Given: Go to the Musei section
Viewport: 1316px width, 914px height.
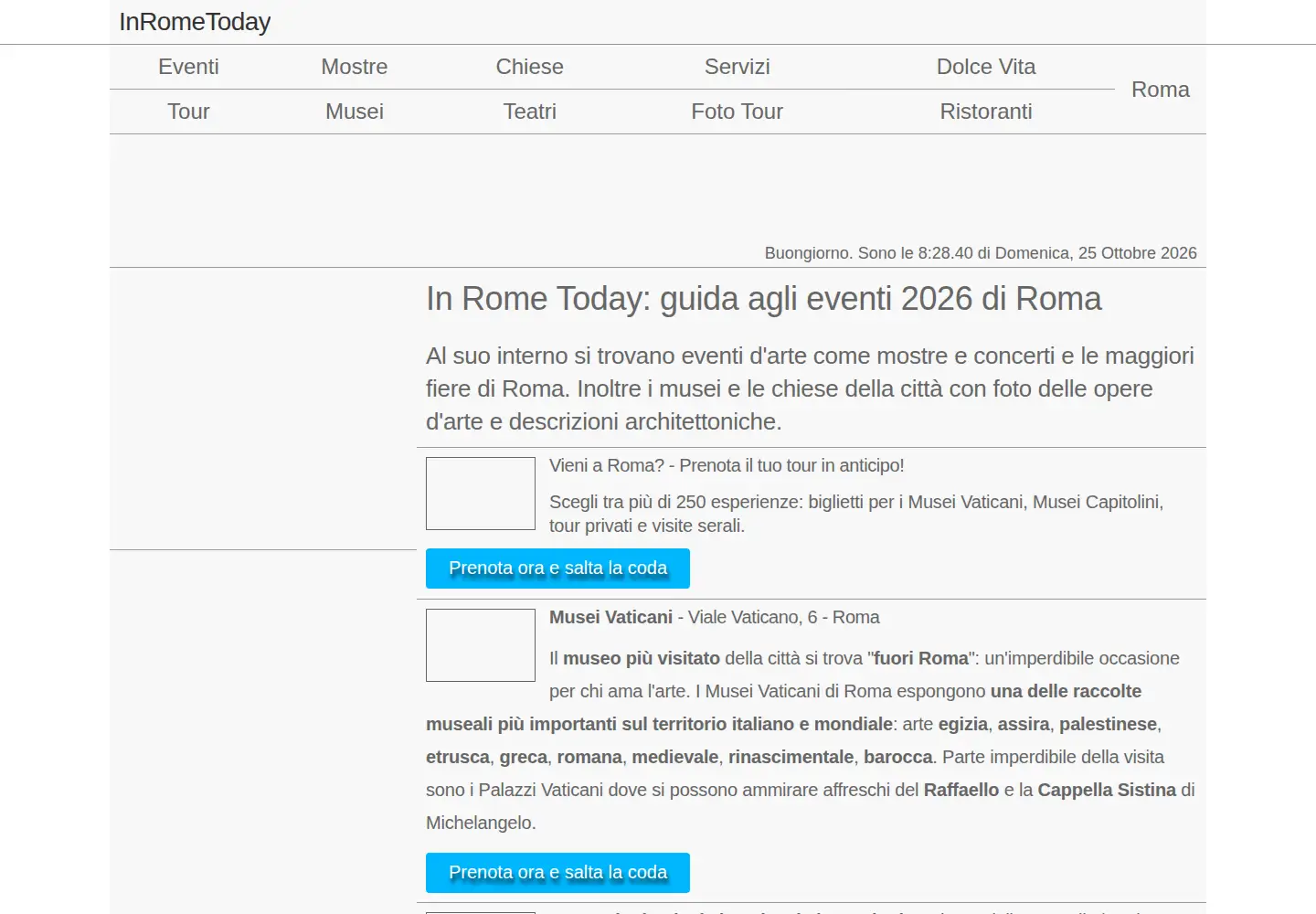Looking at the screenshot, I should pos(355,112).
